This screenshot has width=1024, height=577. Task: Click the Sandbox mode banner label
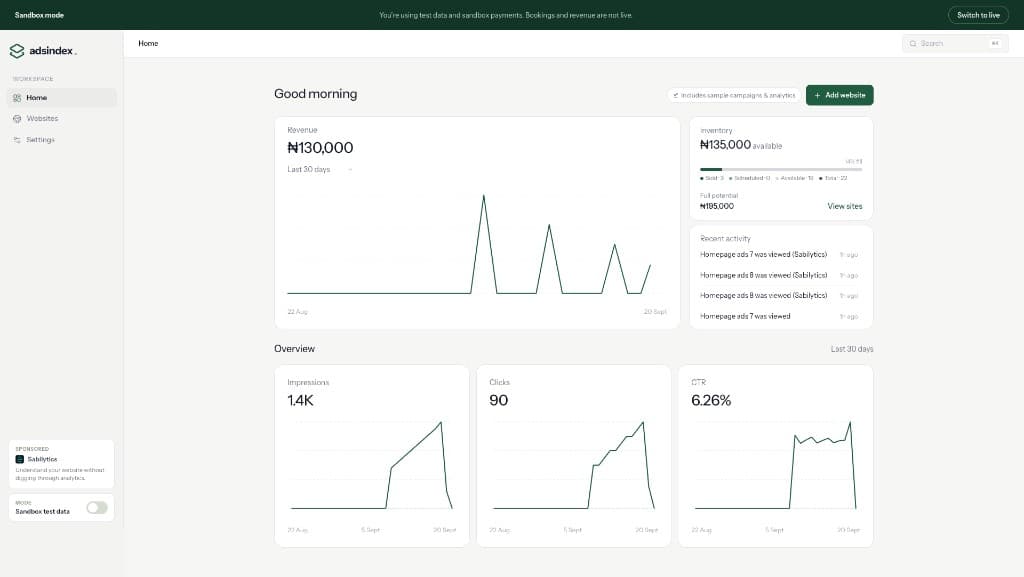click(39, 15)
